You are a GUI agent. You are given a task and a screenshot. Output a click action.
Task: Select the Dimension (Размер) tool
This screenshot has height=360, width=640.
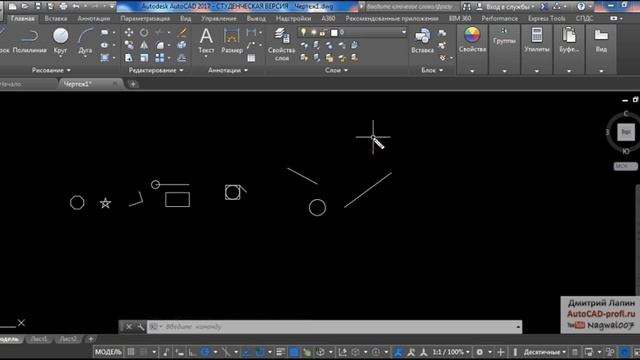click(231, 41)
